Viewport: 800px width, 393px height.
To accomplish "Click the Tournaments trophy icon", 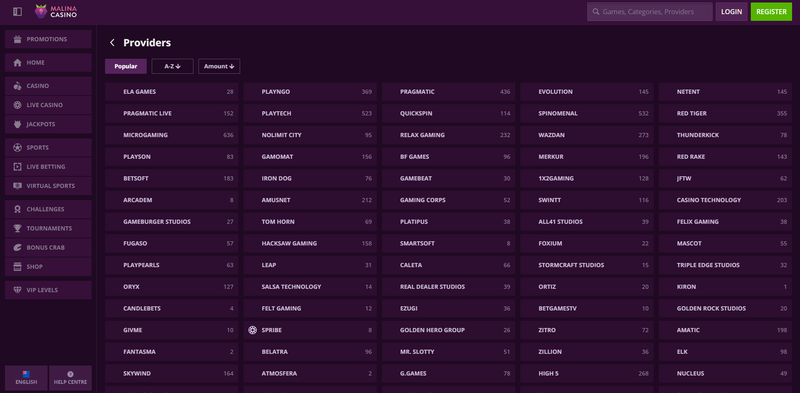I will (x=17, y=229).
